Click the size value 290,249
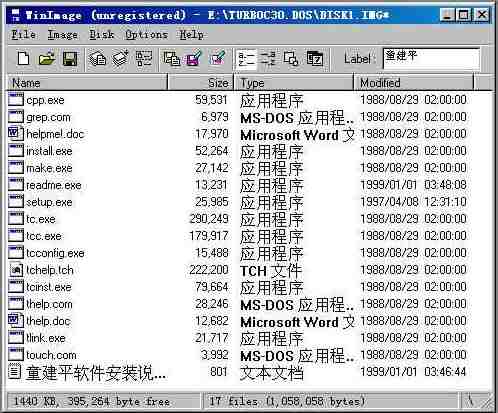 [x=209, y=219]
